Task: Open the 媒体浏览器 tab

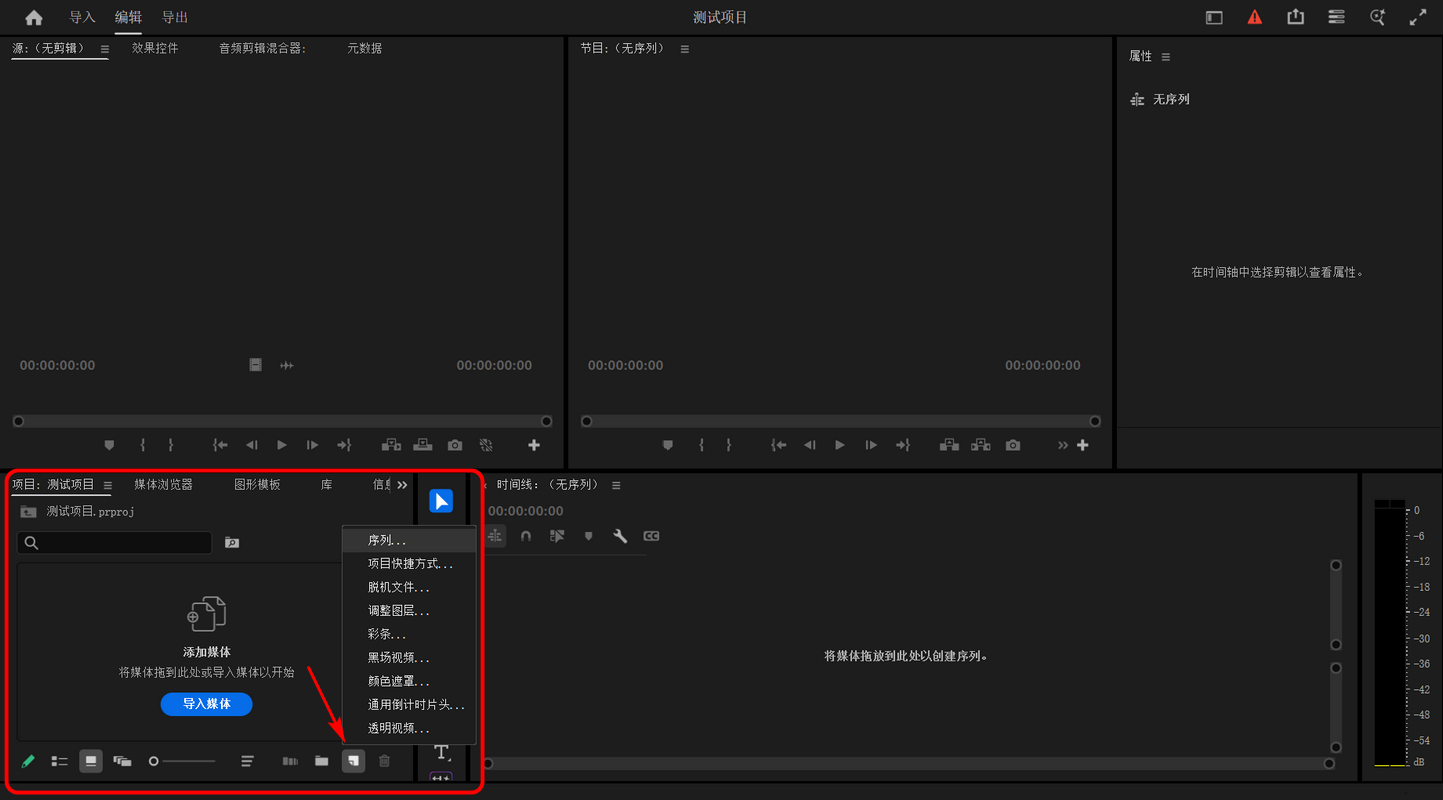Action: coord(164,484)
